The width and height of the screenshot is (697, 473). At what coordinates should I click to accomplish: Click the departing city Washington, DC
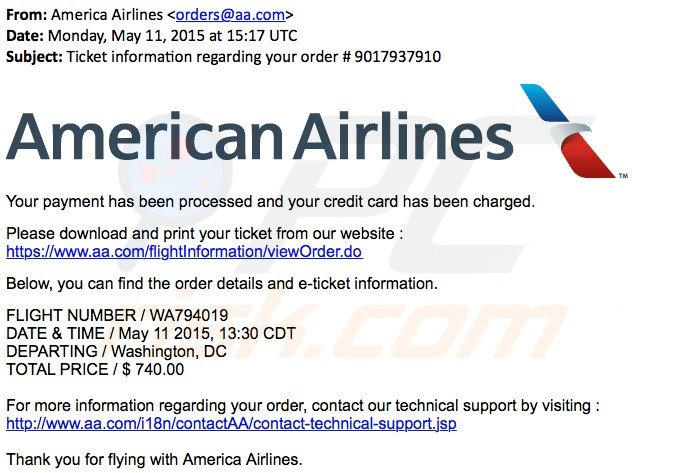coord(169,352)
